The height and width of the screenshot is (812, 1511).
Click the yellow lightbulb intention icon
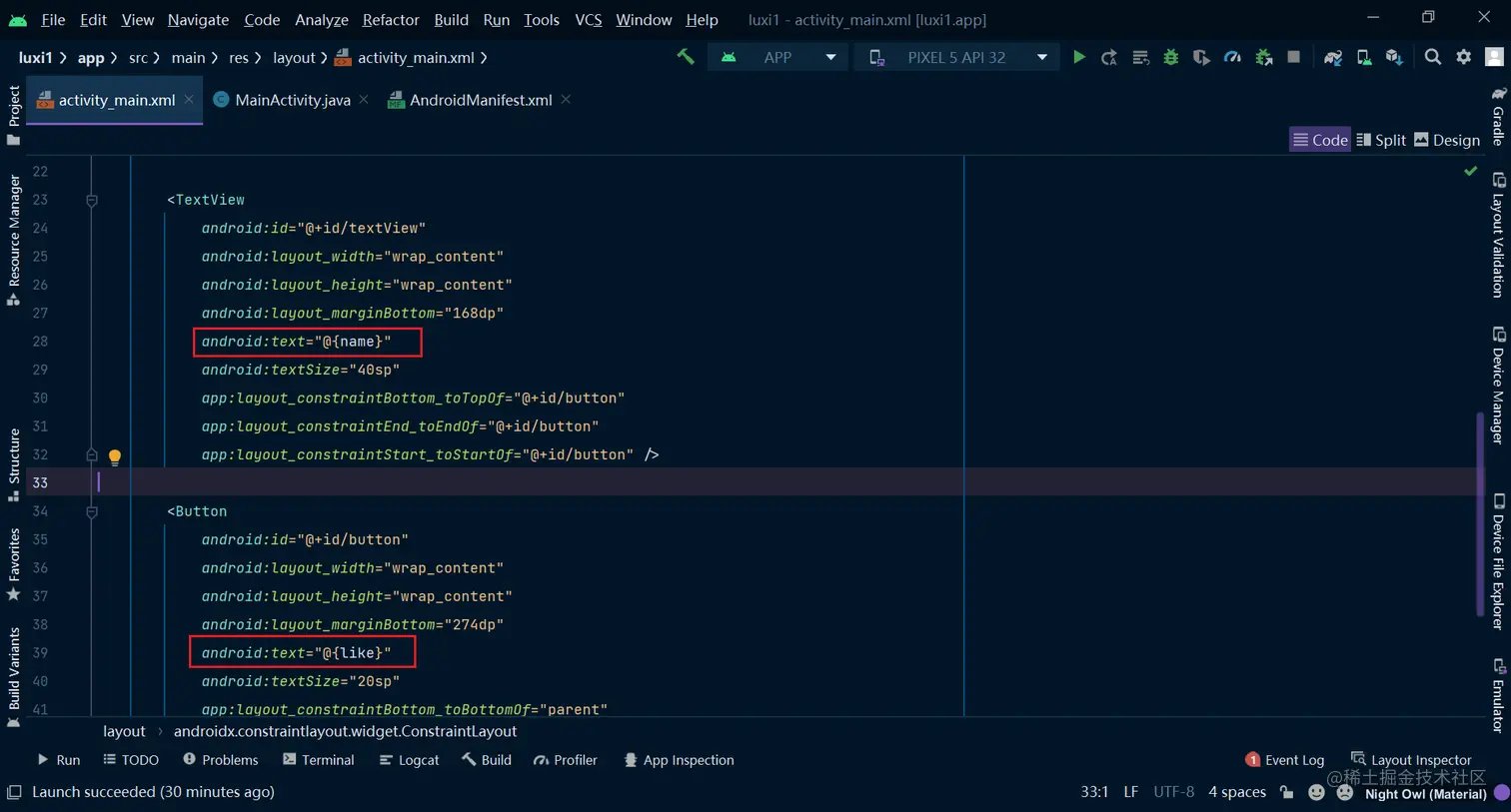pyautogui.click(x=115, y=457)
